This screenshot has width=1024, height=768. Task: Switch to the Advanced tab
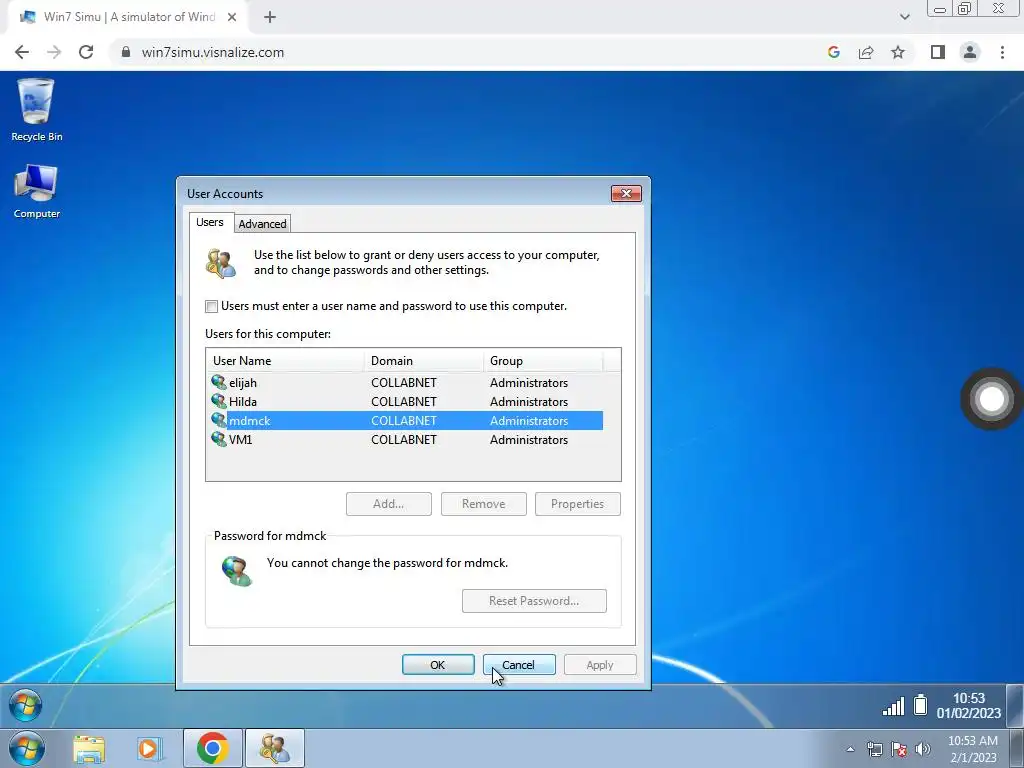(262, 224)
